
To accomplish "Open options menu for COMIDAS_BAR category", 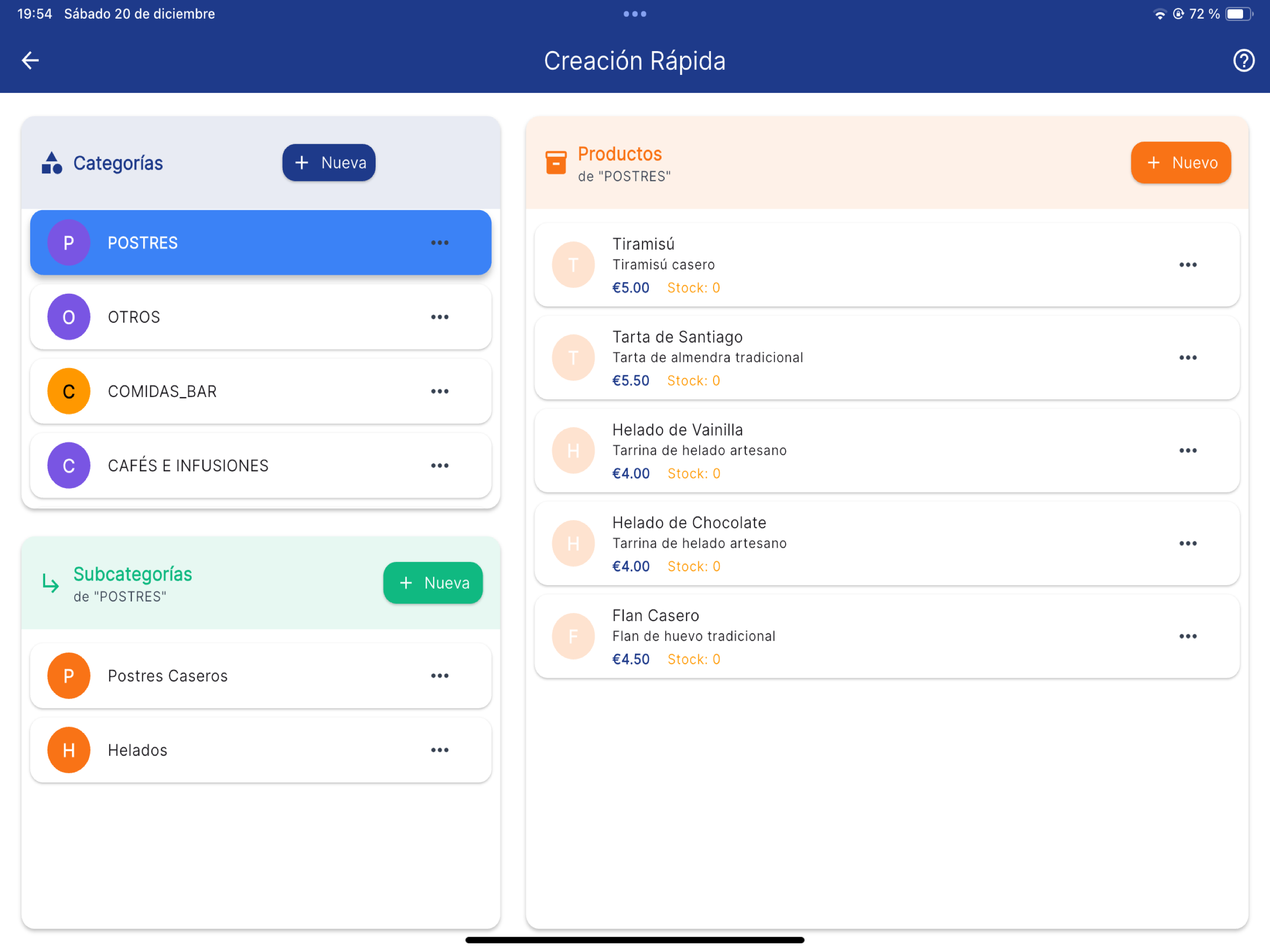I will click(440, 391).
